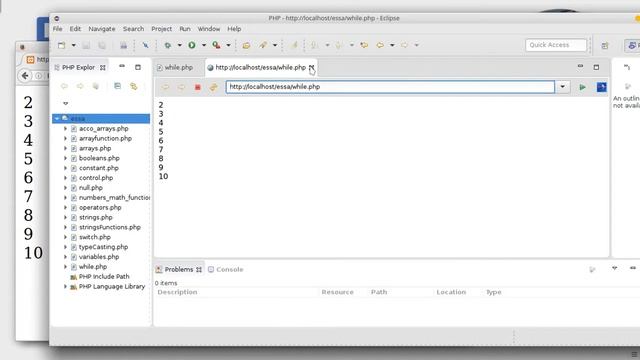Click the External Tools toolbar icon
The image size is (640, 360).
point(216,45)
